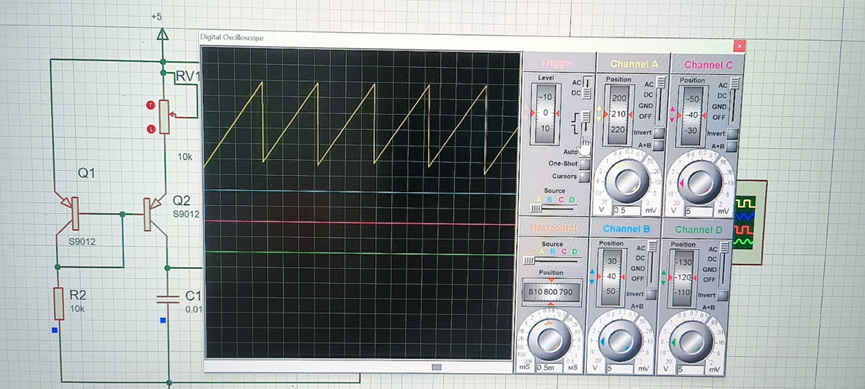
Task: Select the RV1 potentiometer component
Action: [164, 116]
